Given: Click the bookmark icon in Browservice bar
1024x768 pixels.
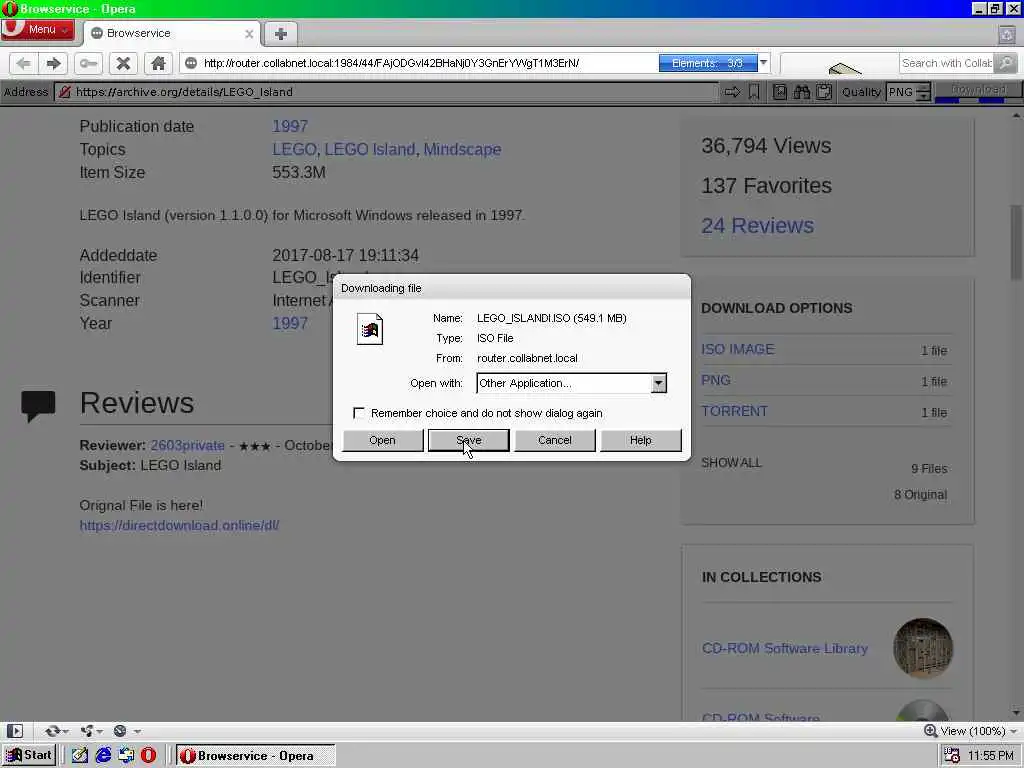Looking at the screenshot, I should tap(754, 92).
